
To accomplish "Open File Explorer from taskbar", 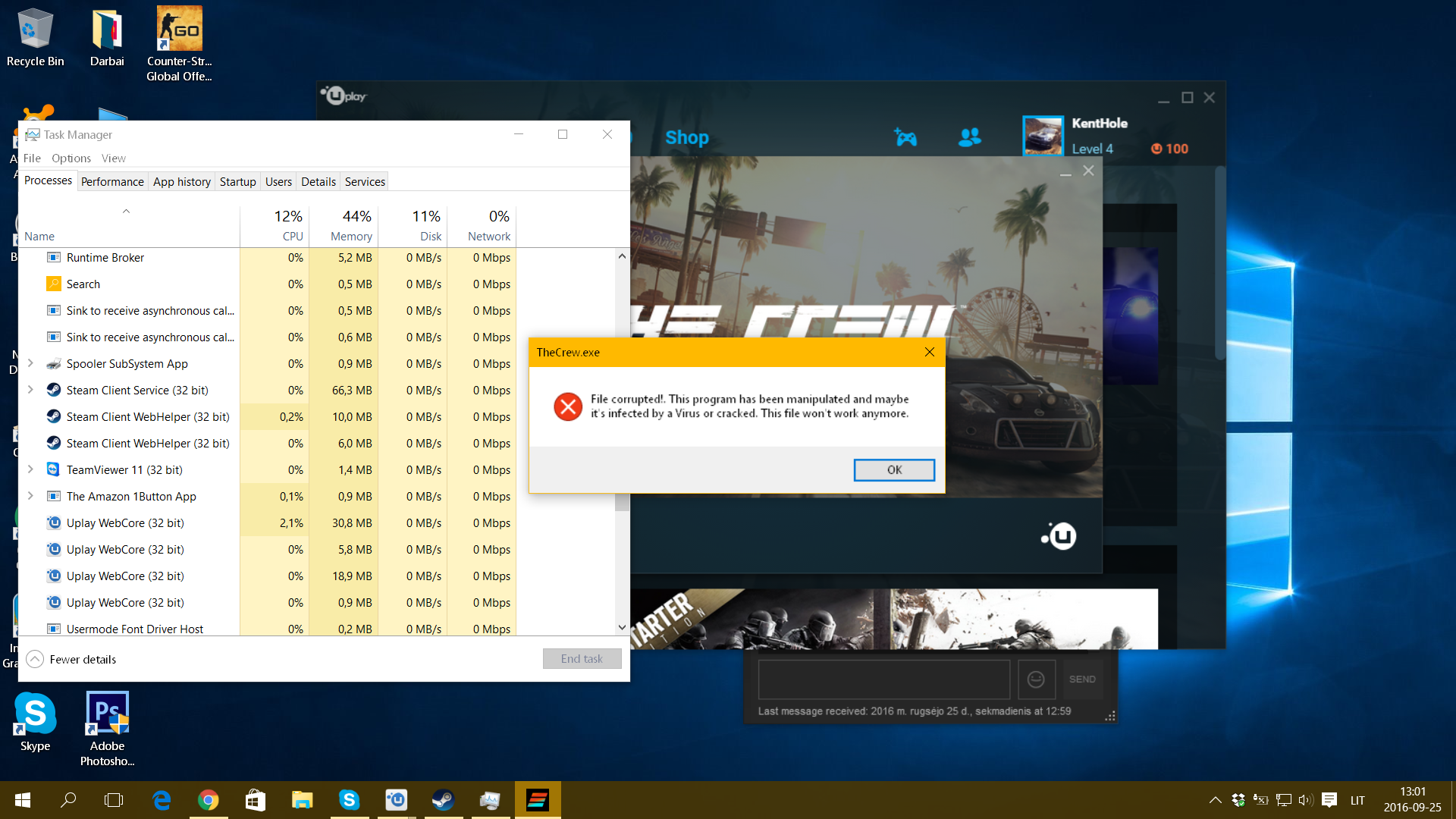I will pos(302,800).
